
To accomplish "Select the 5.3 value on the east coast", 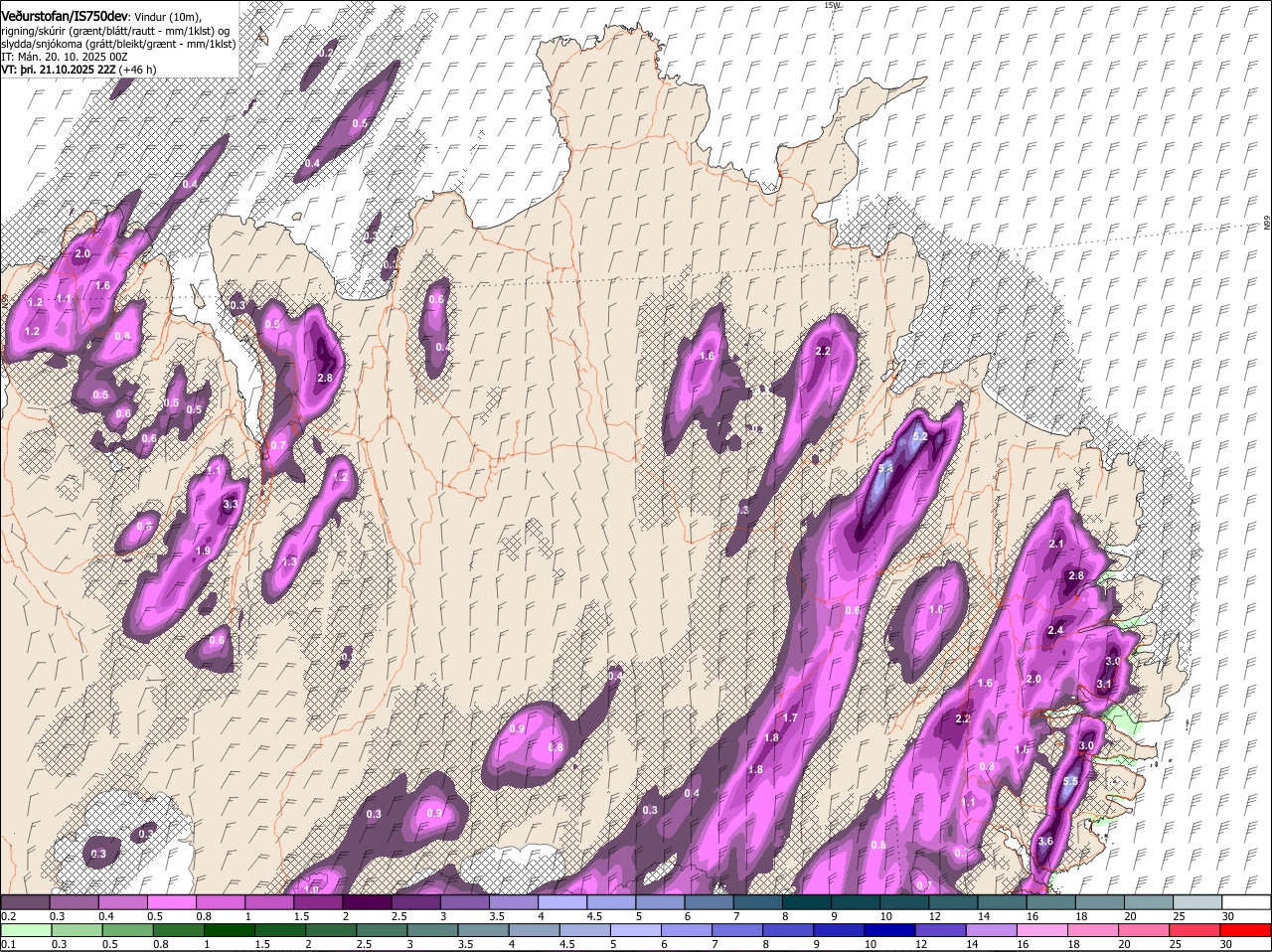I will coord(1070,782).
